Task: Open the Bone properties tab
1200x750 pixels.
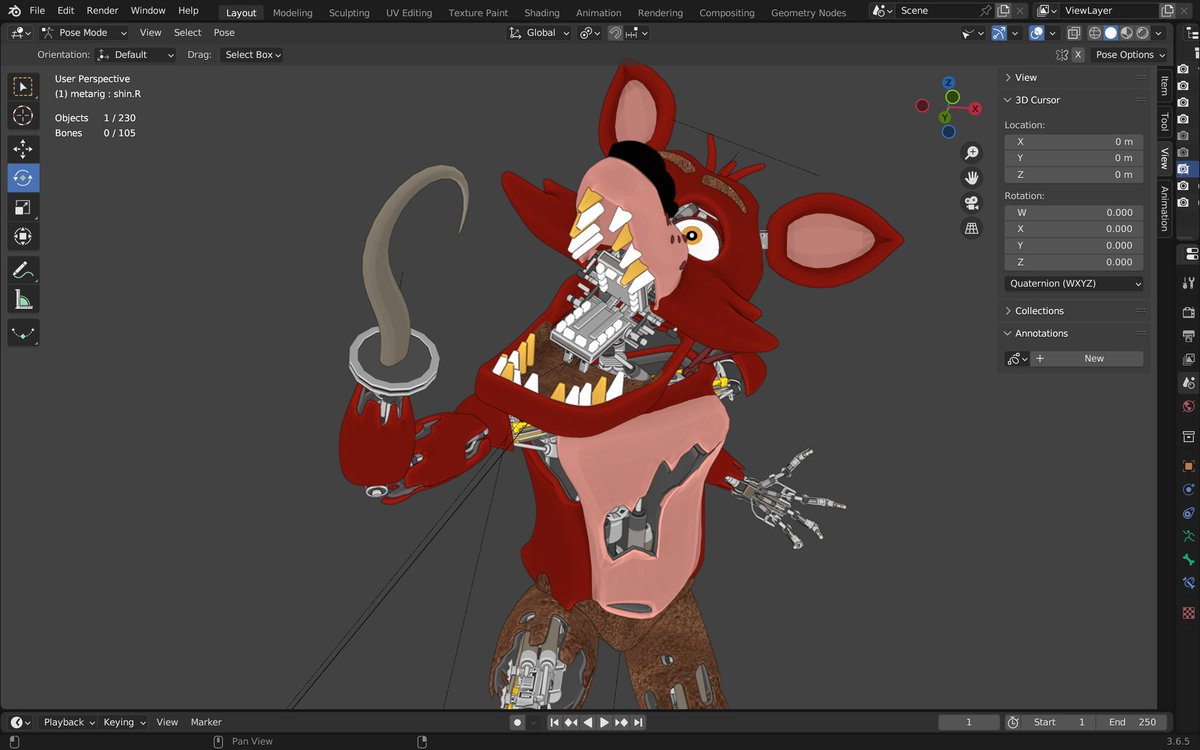Action: pos(1189,560)
